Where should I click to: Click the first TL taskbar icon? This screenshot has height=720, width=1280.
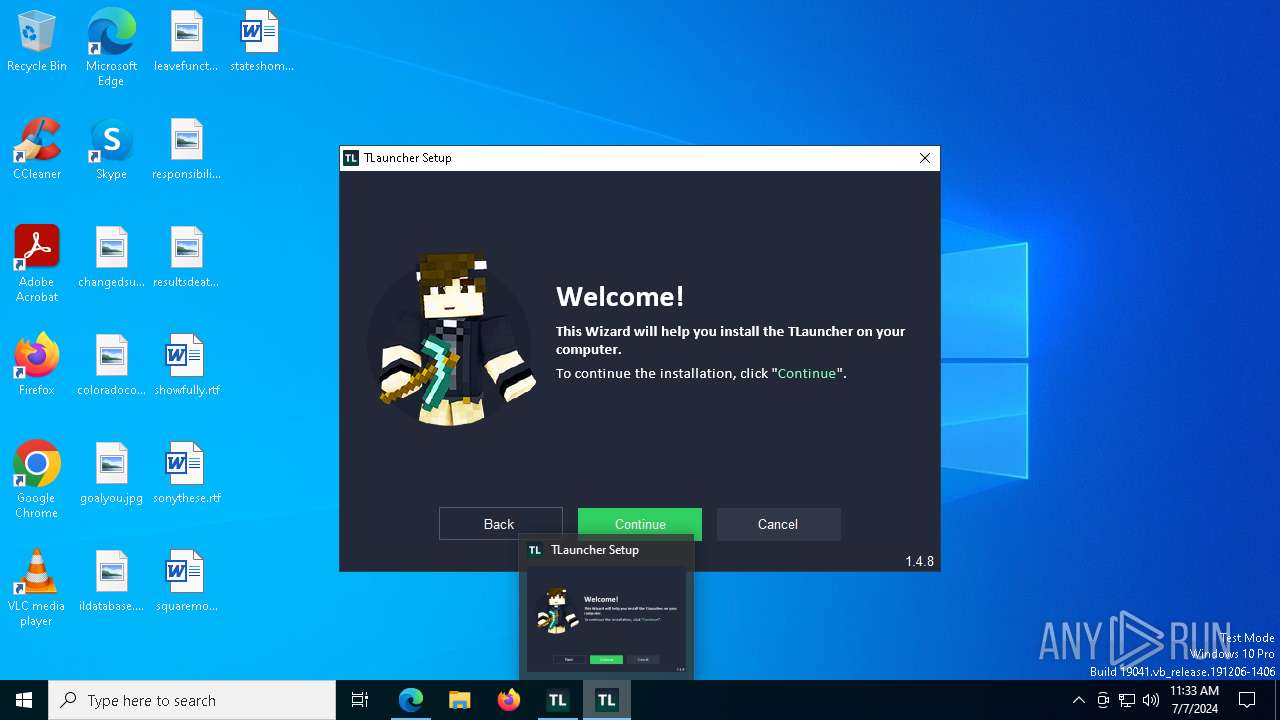(x=558, y=700)
